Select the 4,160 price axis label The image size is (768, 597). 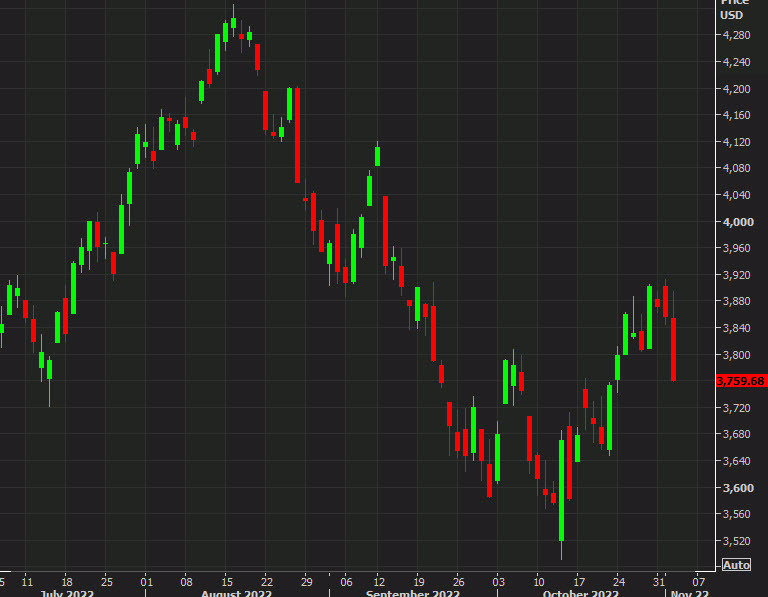tap(737, 115)
